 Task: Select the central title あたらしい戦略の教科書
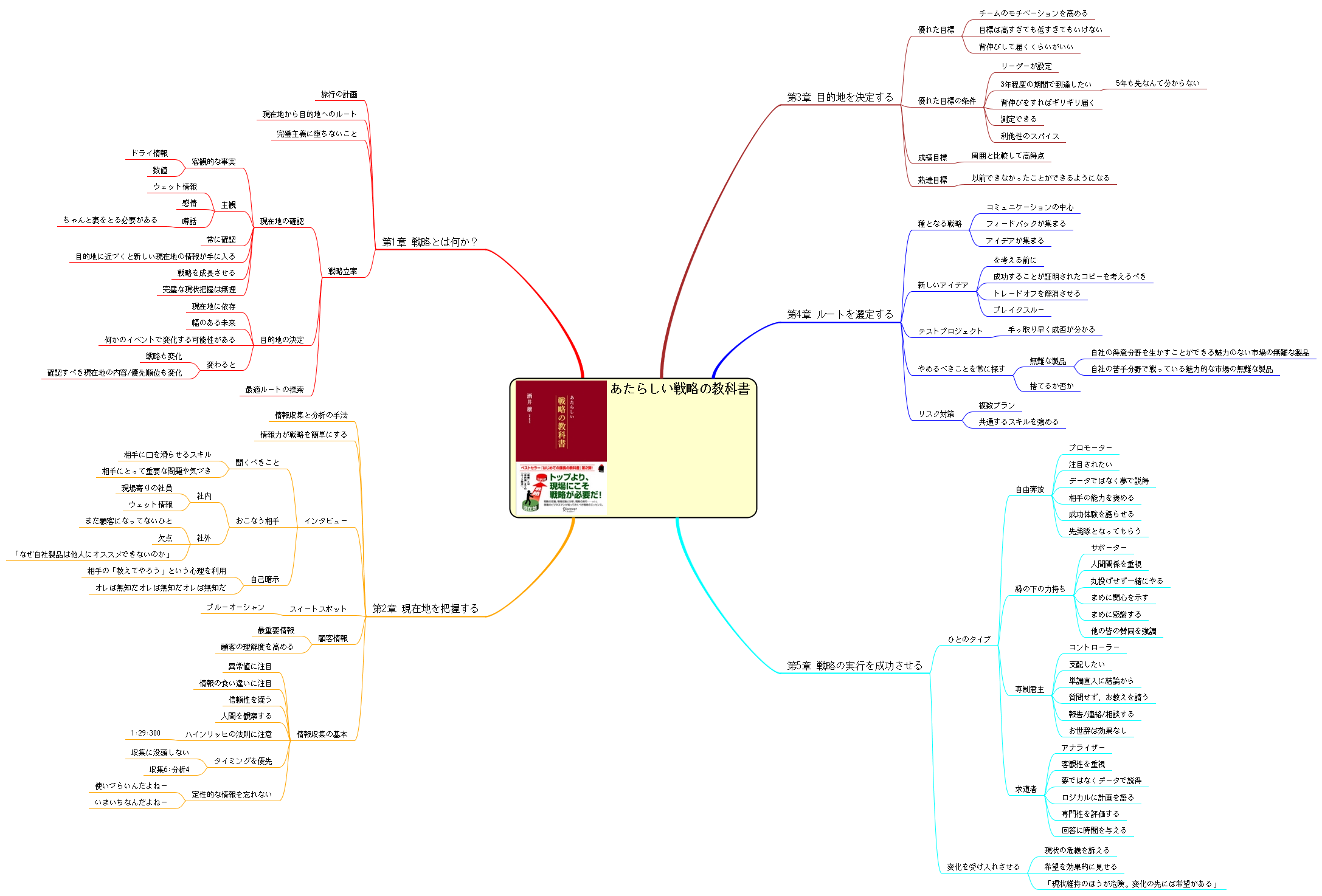(680, 389)
